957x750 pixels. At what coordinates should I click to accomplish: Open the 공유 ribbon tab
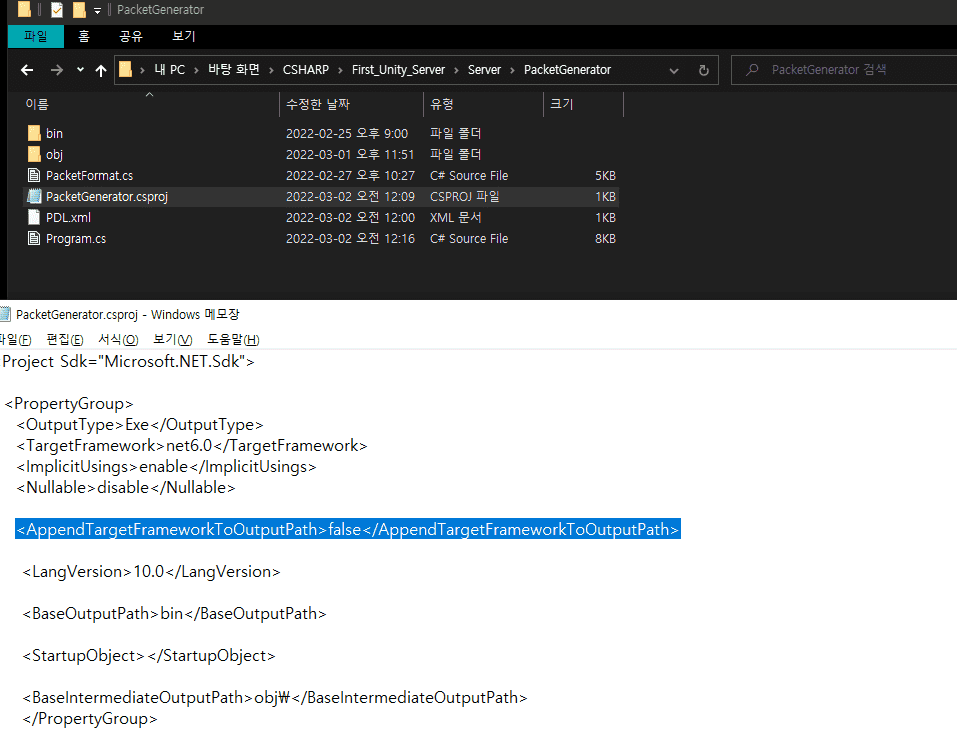(131, 36)
